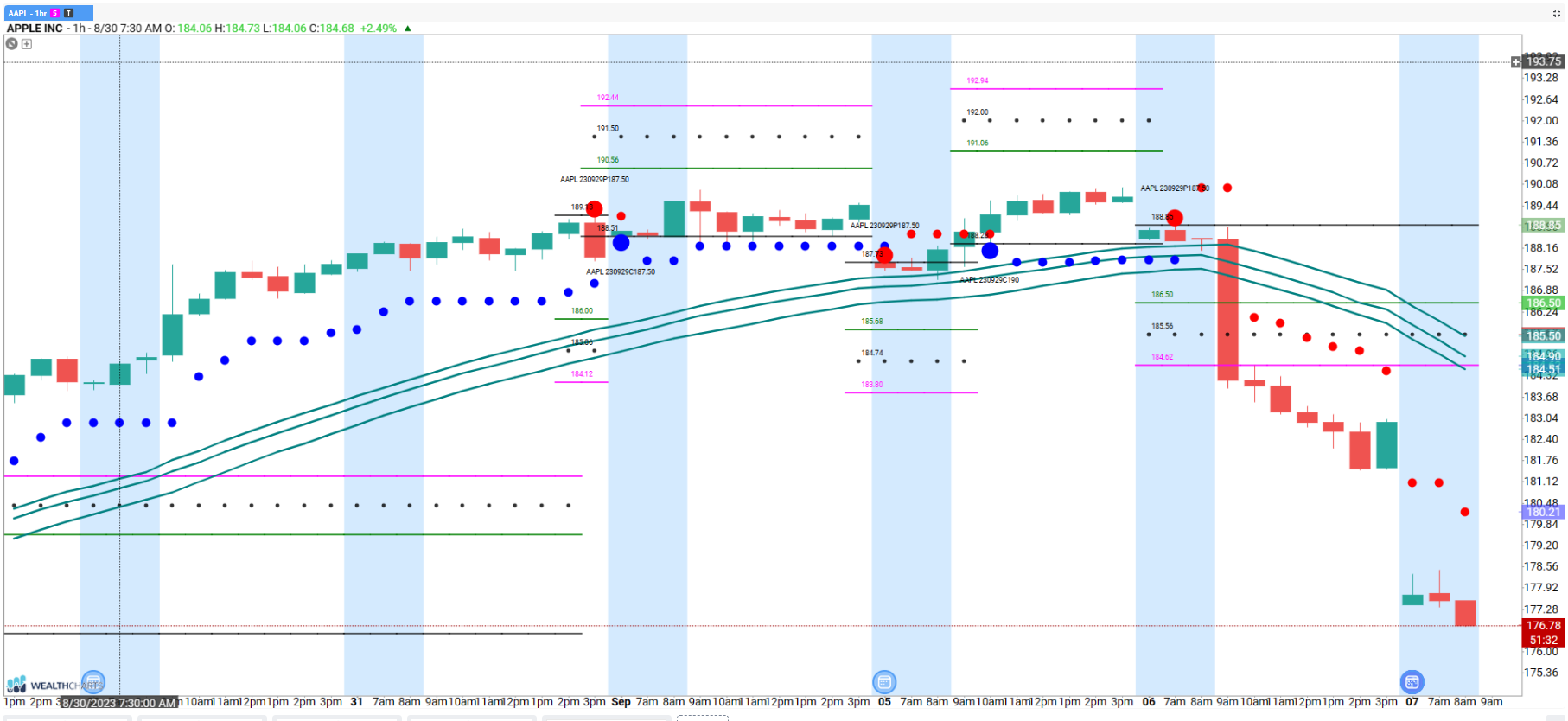Click the 193.75 crosshair price label
The image size is (1568, 721).
pyautogui.click(x=1543, y=61)
